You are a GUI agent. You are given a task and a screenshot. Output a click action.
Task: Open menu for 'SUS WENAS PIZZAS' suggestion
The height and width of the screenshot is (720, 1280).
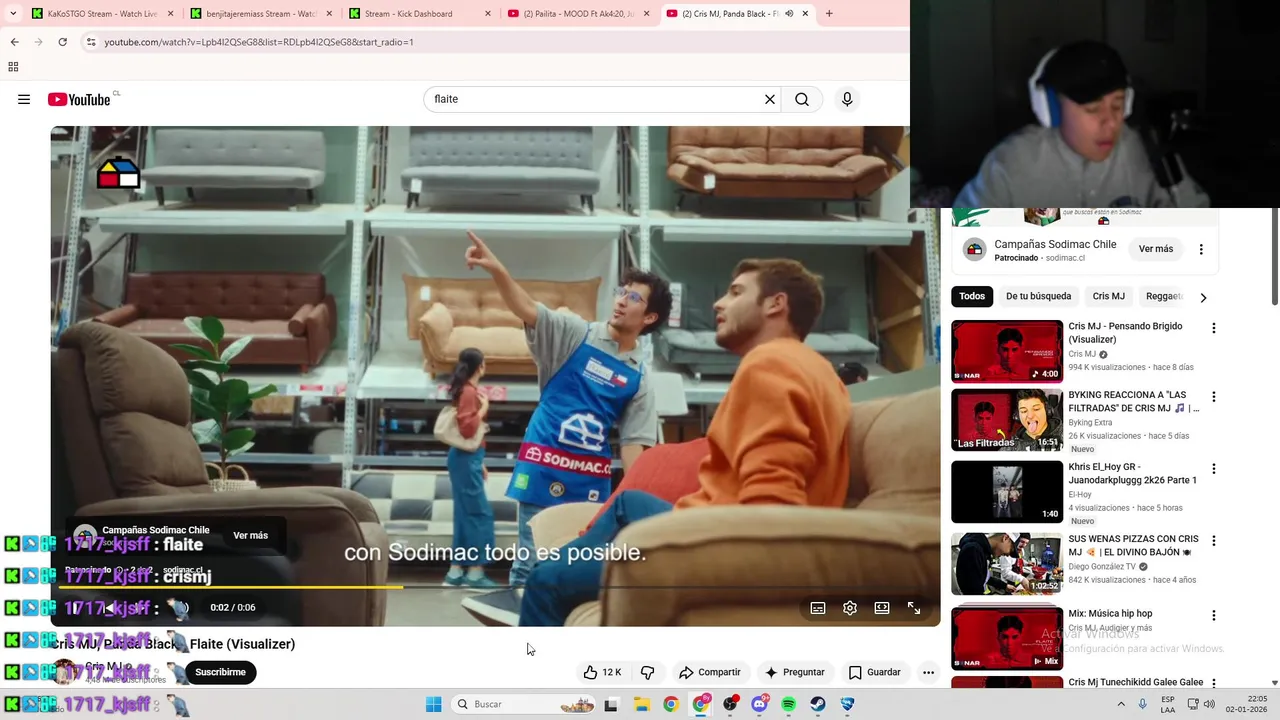pos(1214,541)
